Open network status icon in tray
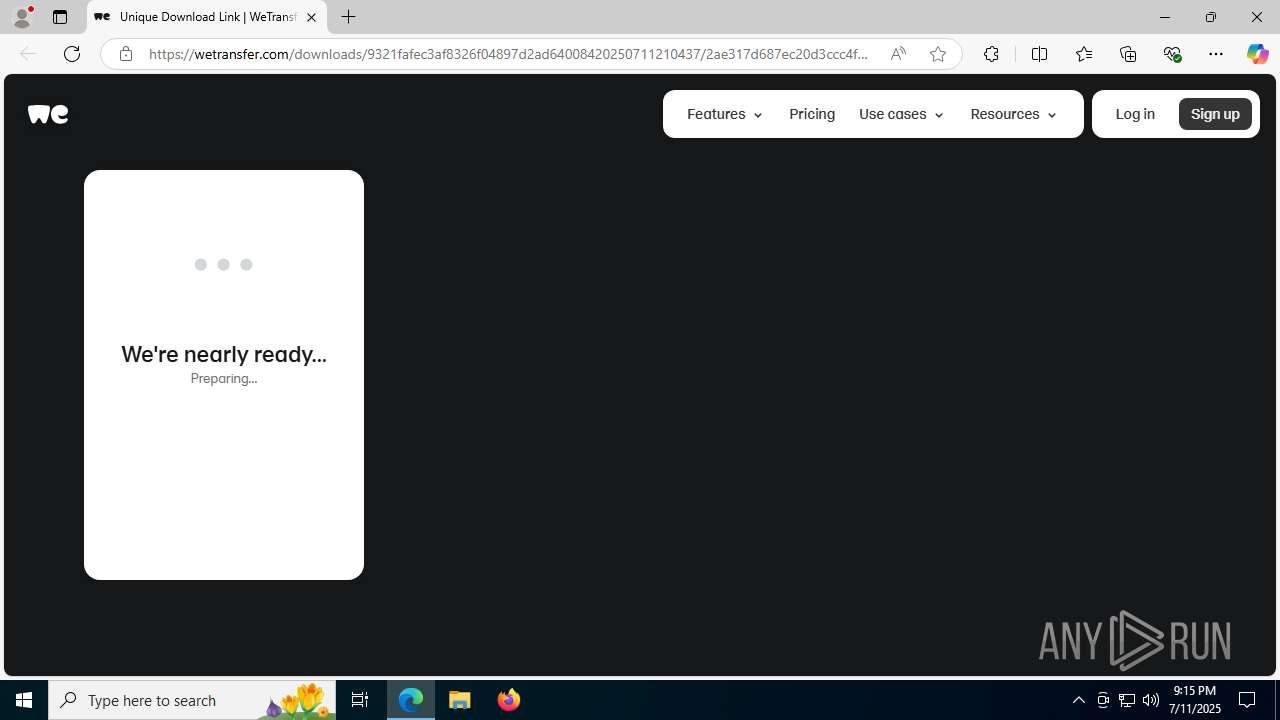This screenshot has width=1280, height=720. pos(1127,700)
